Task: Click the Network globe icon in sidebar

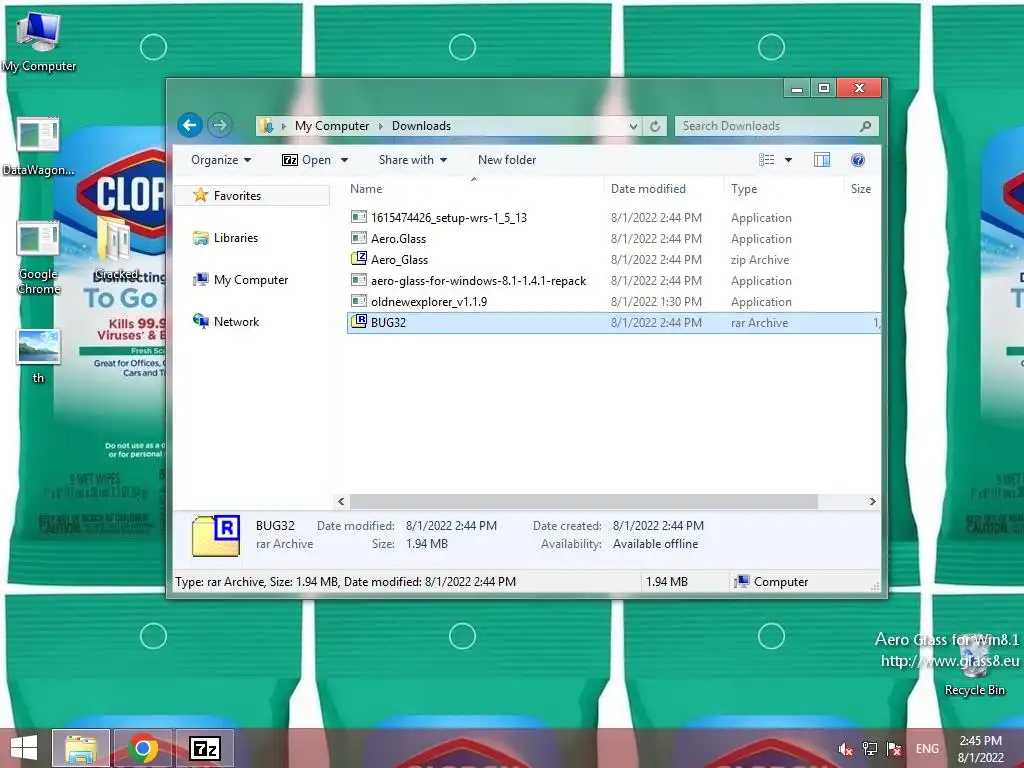Action: (200, 321)
